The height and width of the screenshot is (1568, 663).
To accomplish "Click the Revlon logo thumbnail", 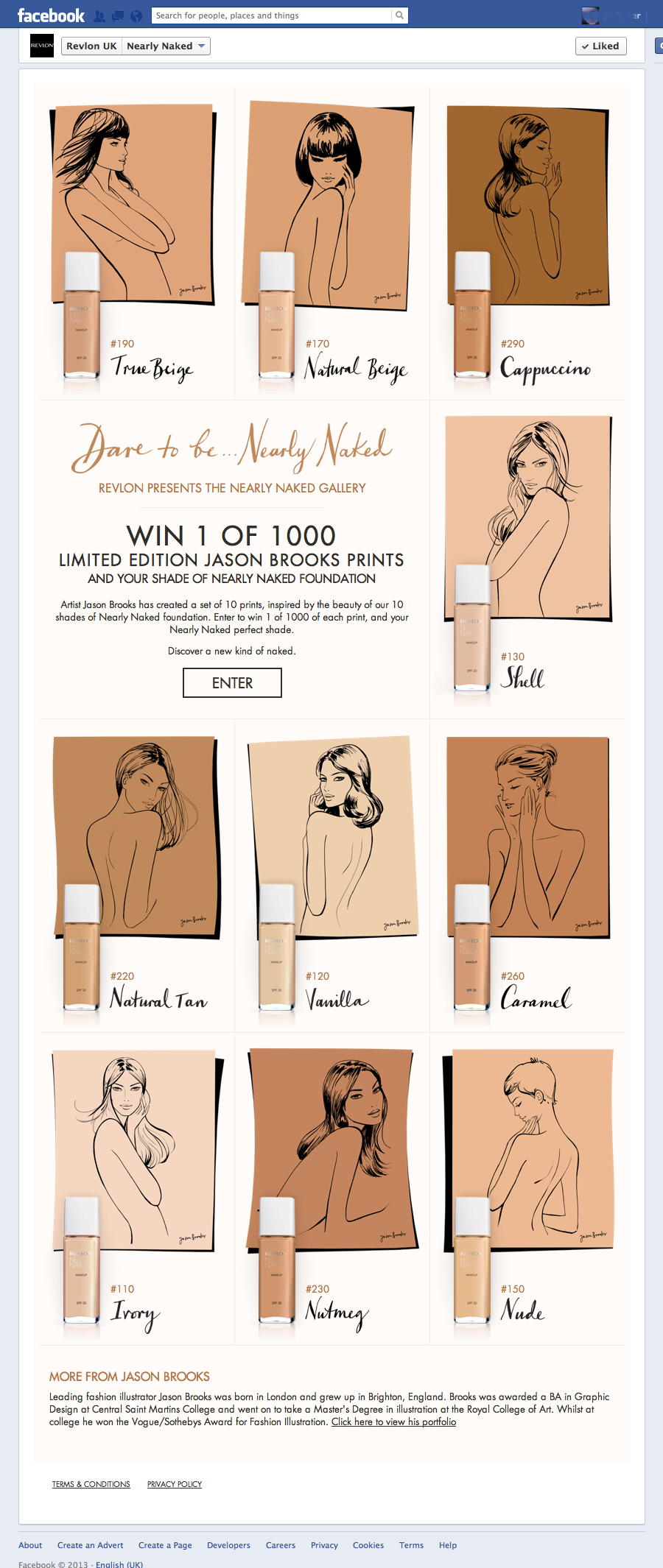I will (x=42, y=46).
